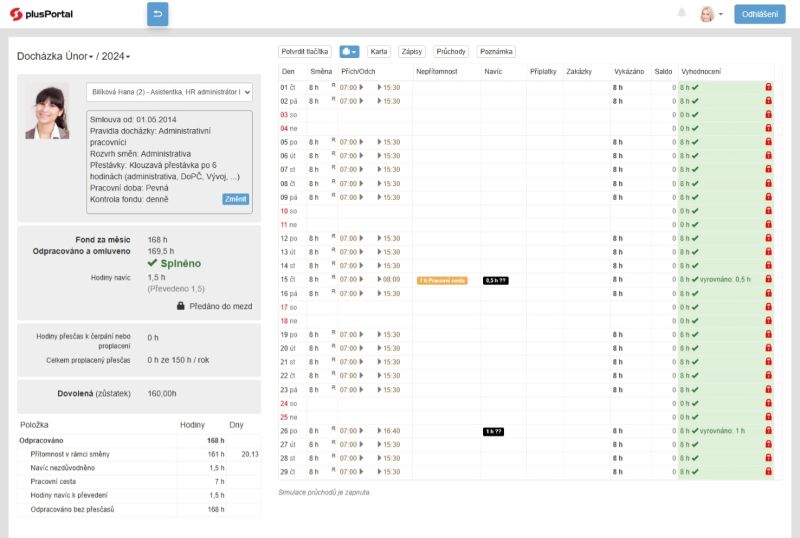This screenshot has height=538, width=800.
Task: Select day row 10 so
Action: click(x=526, y=211)
